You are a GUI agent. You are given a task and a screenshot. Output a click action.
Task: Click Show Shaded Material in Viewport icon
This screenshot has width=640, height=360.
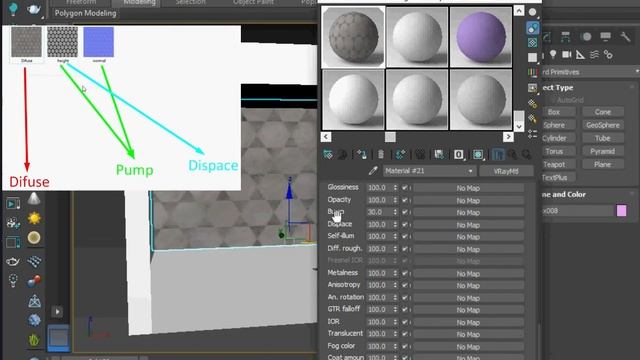[x=478, y=154]
